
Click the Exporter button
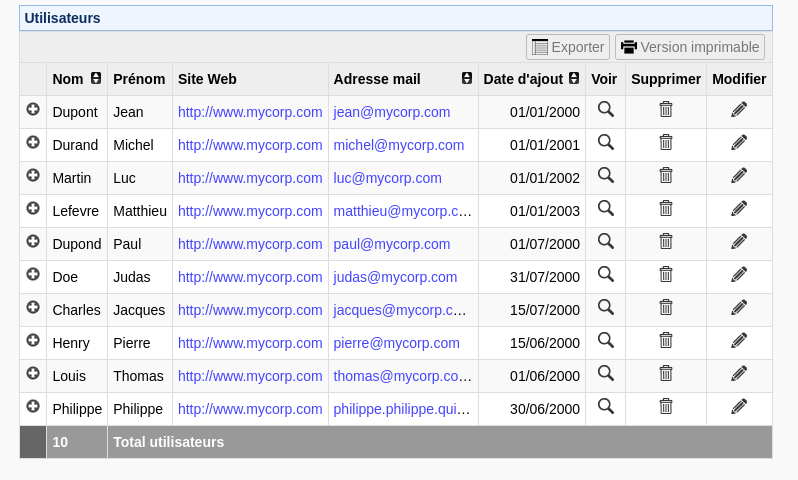coord(568,47)
